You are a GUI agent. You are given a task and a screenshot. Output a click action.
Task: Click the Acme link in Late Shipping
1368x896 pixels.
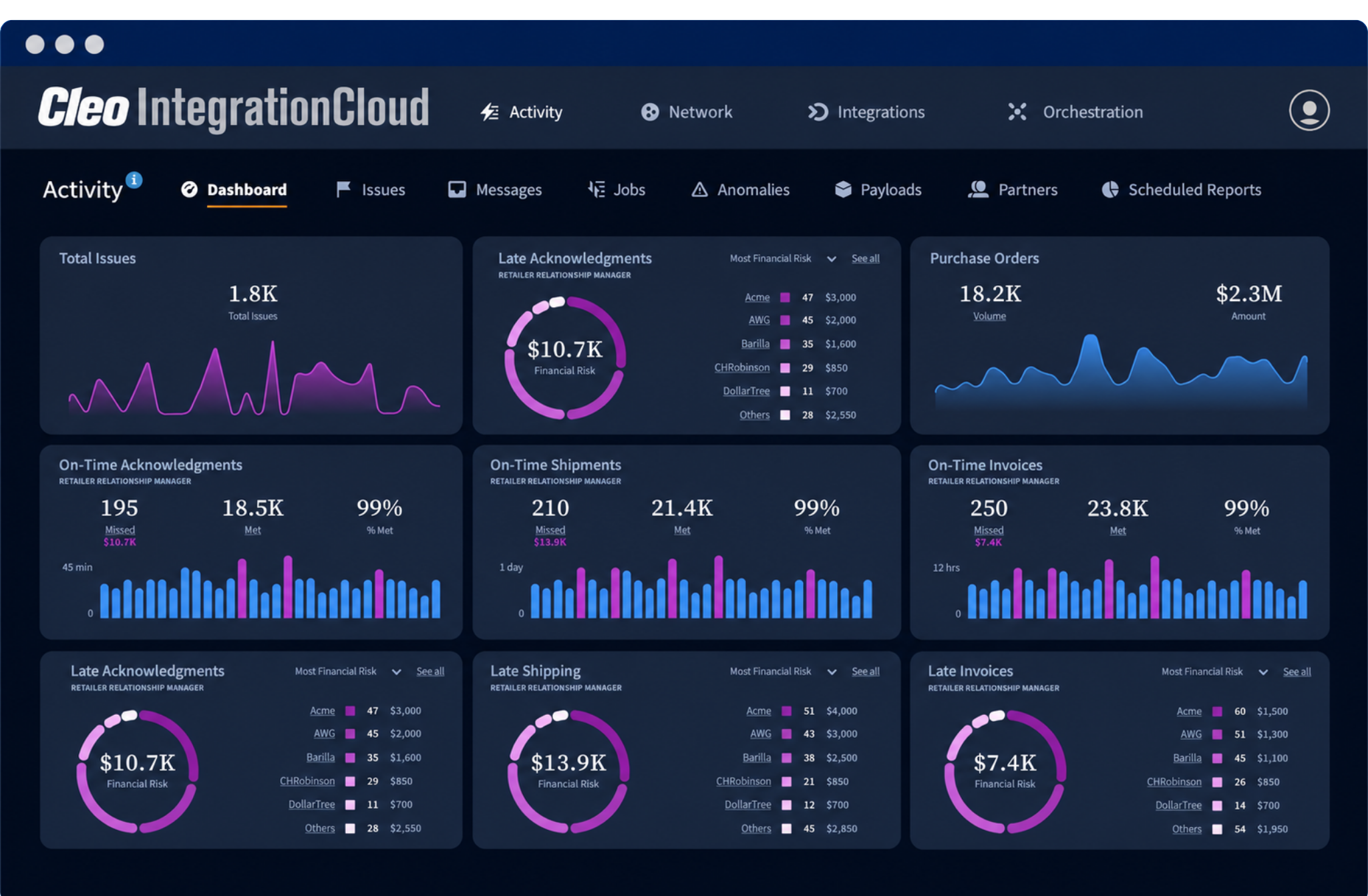click(x=758, y=711)
